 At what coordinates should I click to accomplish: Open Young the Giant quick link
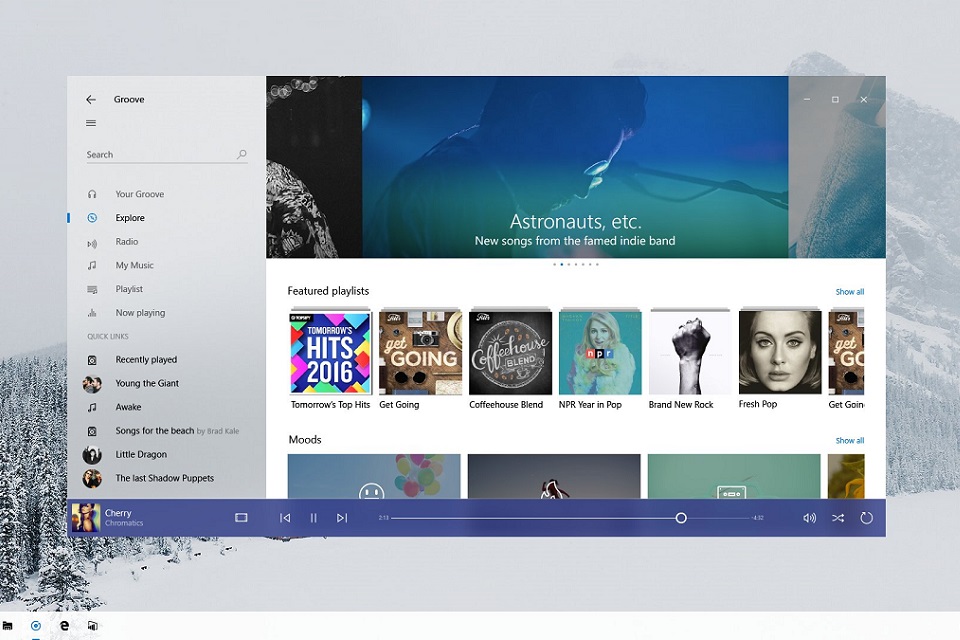tap(147, 383)
